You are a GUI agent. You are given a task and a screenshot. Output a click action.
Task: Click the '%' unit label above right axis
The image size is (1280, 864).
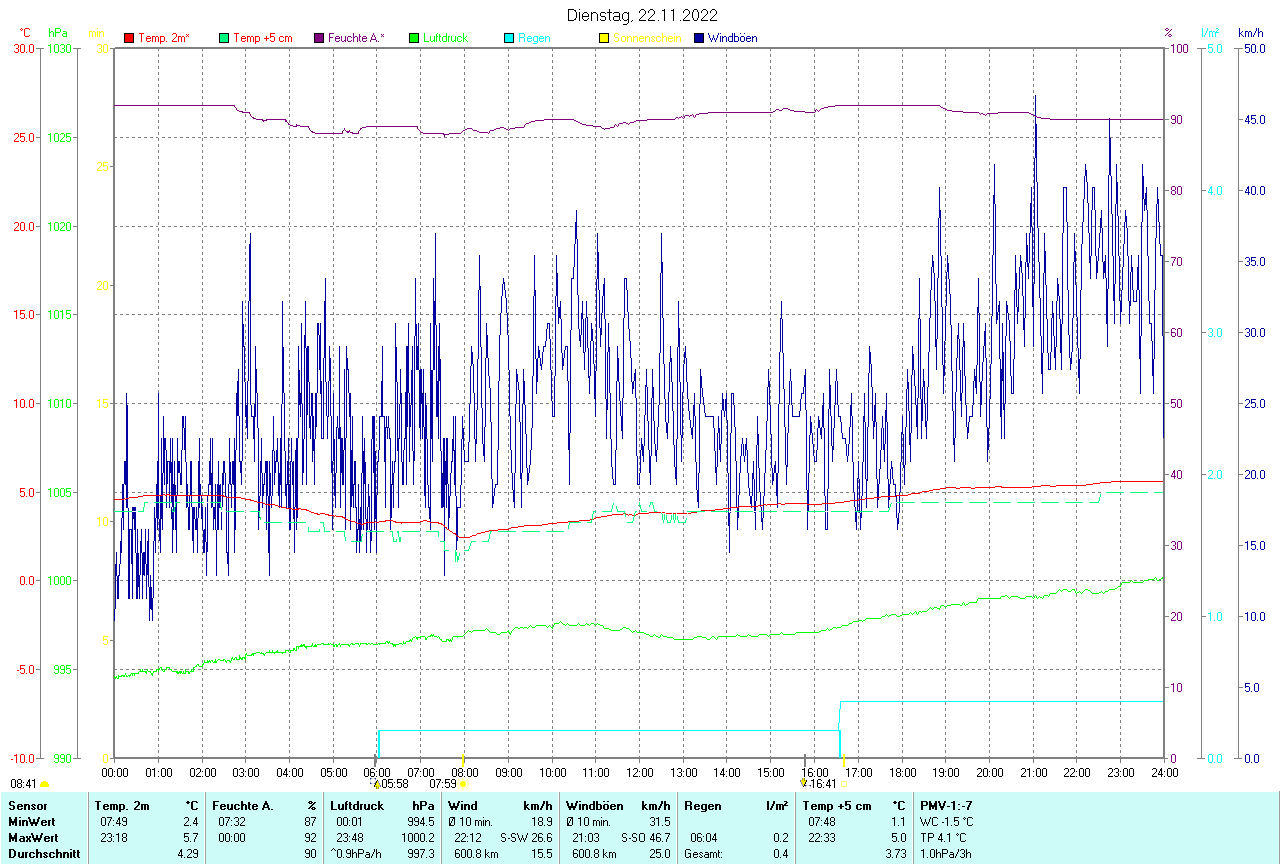(x=1168, y=33)
